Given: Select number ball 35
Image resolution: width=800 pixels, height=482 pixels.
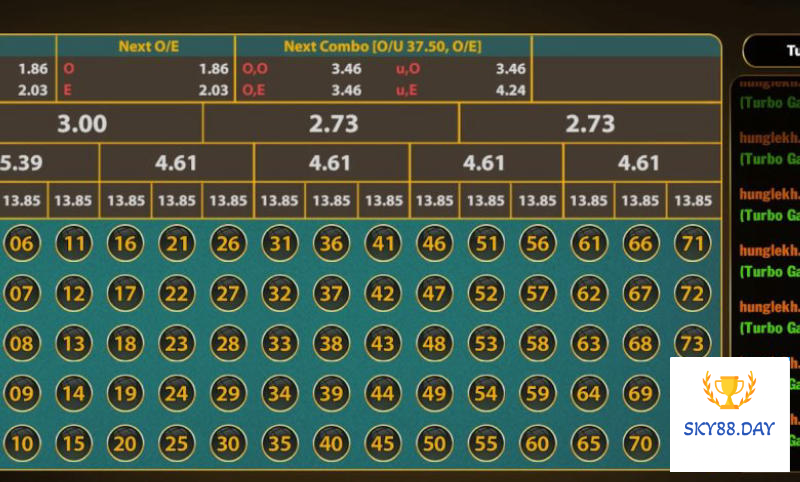Looking at the screenshot, I should coord(279,443).
